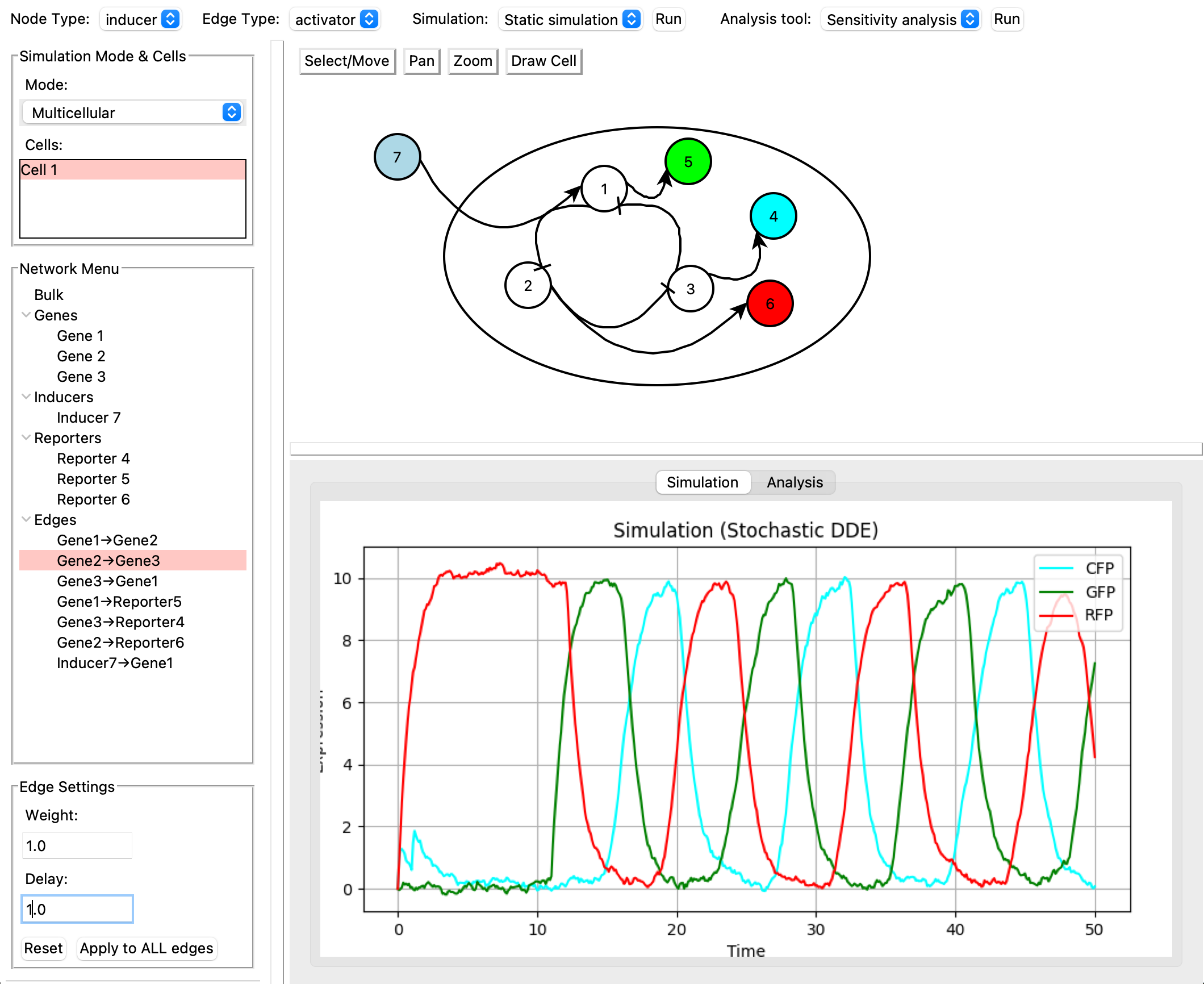Activate the Pan tool
The width and height of the screenshot is (1204, 984).
[421, 61]
